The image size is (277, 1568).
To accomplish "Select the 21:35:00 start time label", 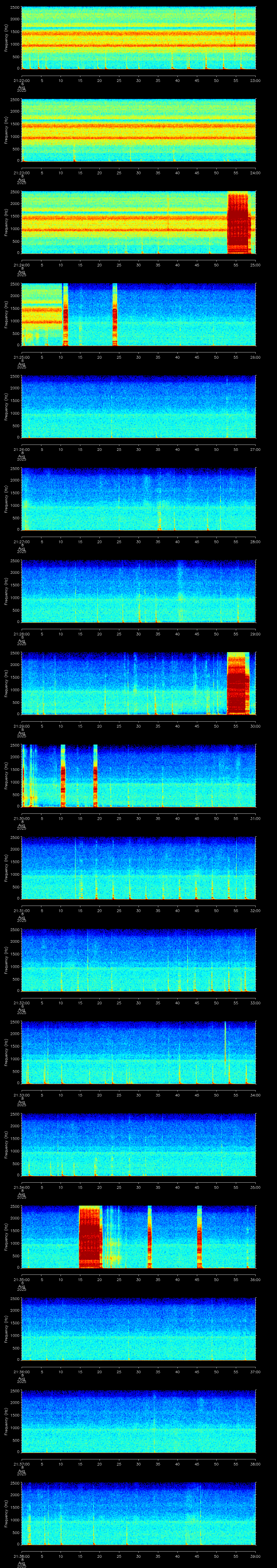I will [x=21, y=1279].
